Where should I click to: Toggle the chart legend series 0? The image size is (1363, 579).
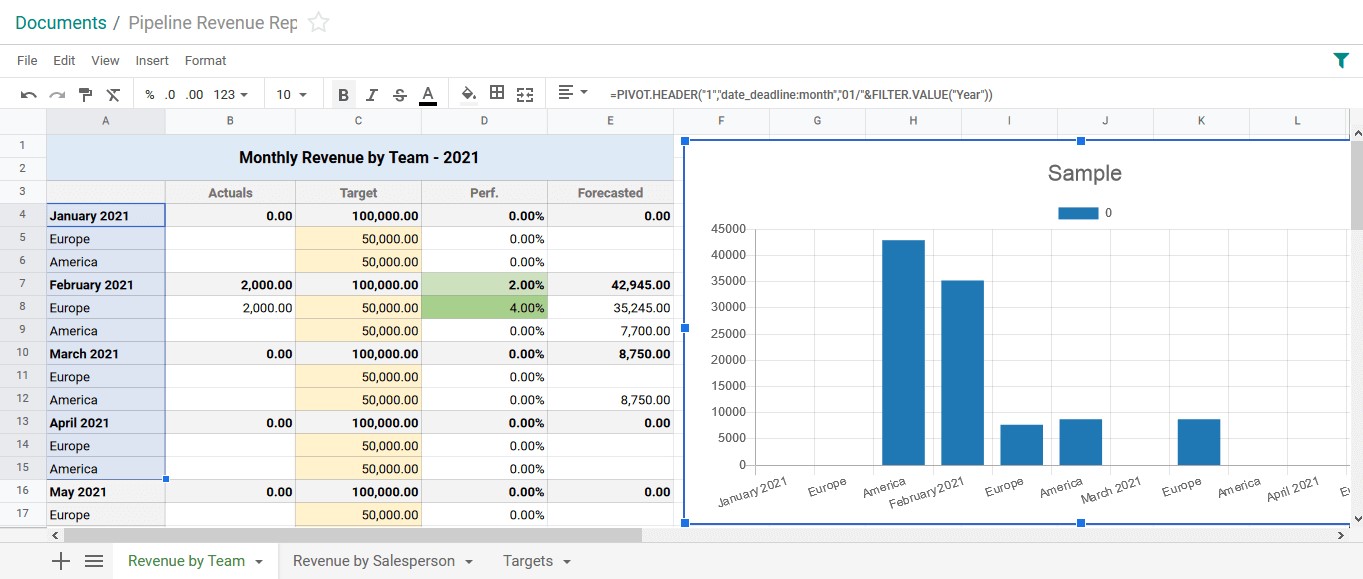point(1085,213)
